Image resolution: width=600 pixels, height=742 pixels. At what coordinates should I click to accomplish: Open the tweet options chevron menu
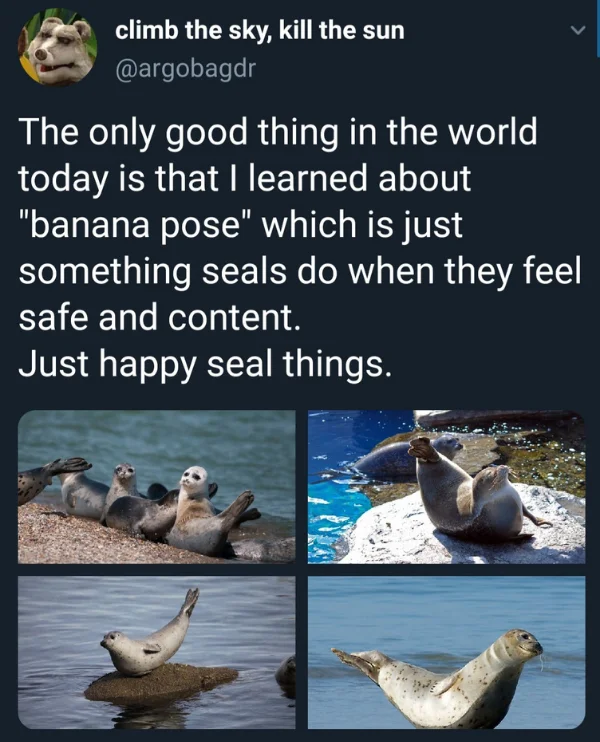577,31
